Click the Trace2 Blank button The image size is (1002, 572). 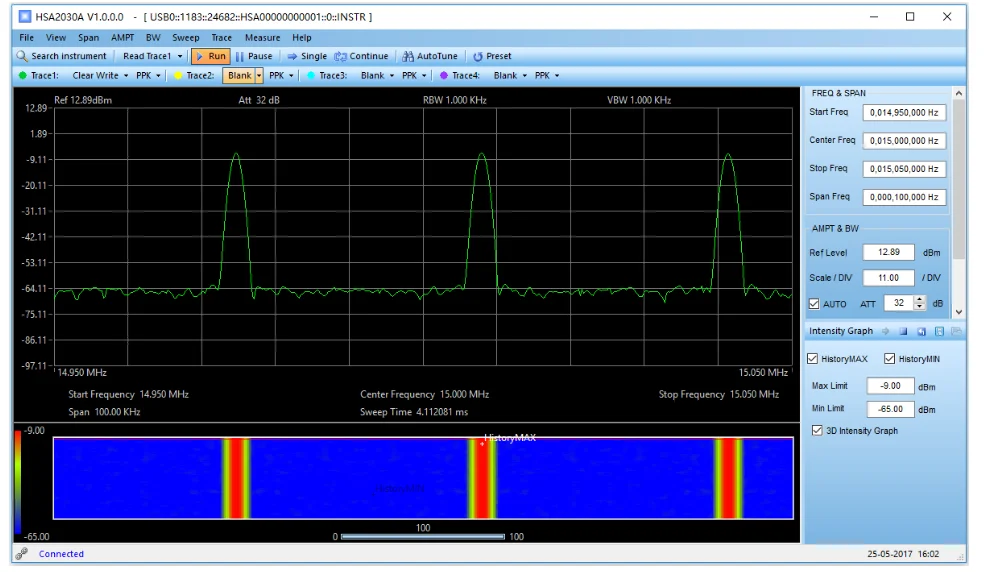(240, 75)
